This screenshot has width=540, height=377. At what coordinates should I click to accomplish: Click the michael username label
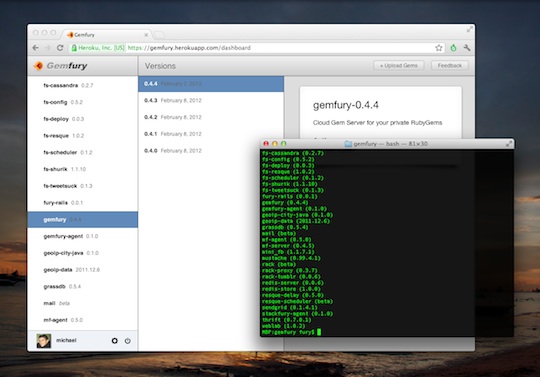pyautogui.click(x=66, y=340)
